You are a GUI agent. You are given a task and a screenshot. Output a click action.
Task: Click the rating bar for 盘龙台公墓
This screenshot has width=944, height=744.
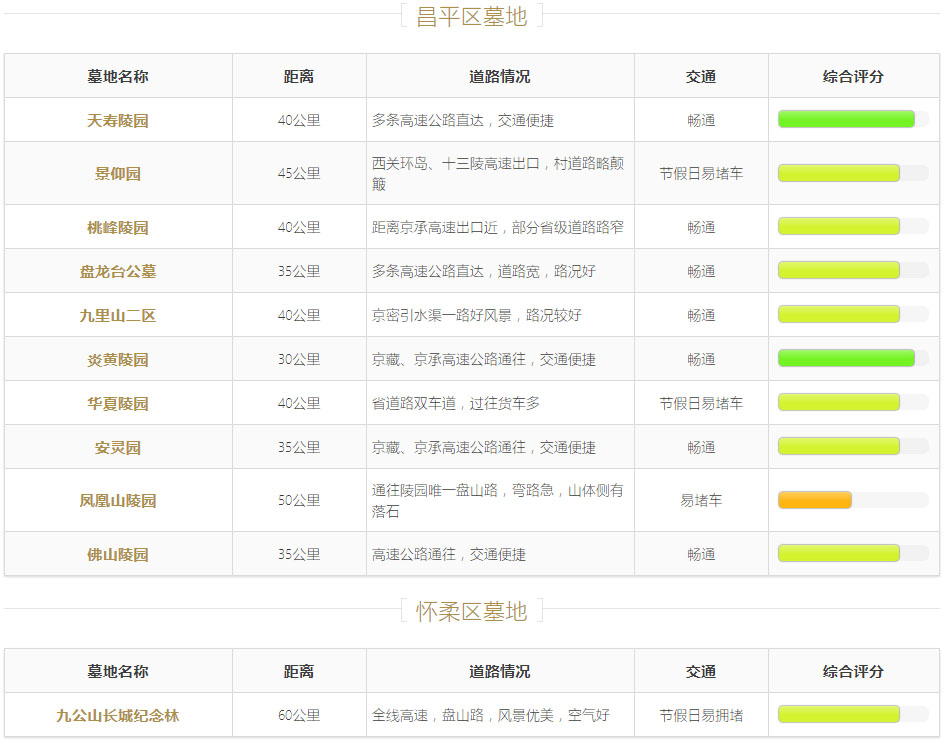point(839,270)
